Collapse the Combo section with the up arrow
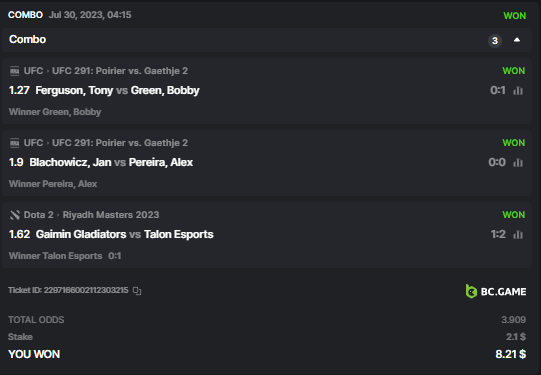Image resolution: width=541 pixels, height=375 pixels. coord(517,40)
